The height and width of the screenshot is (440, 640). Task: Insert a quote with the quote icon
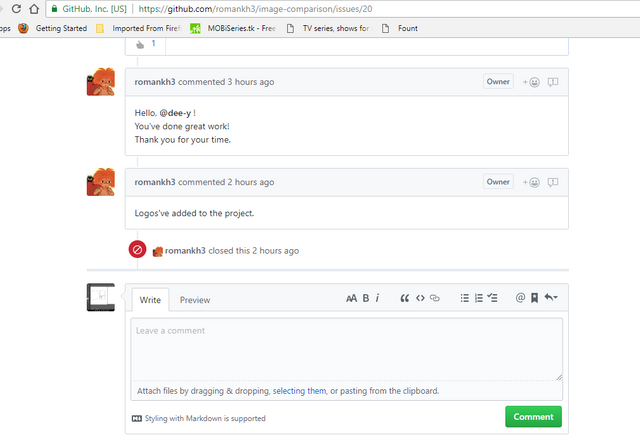tap(404, 298)
